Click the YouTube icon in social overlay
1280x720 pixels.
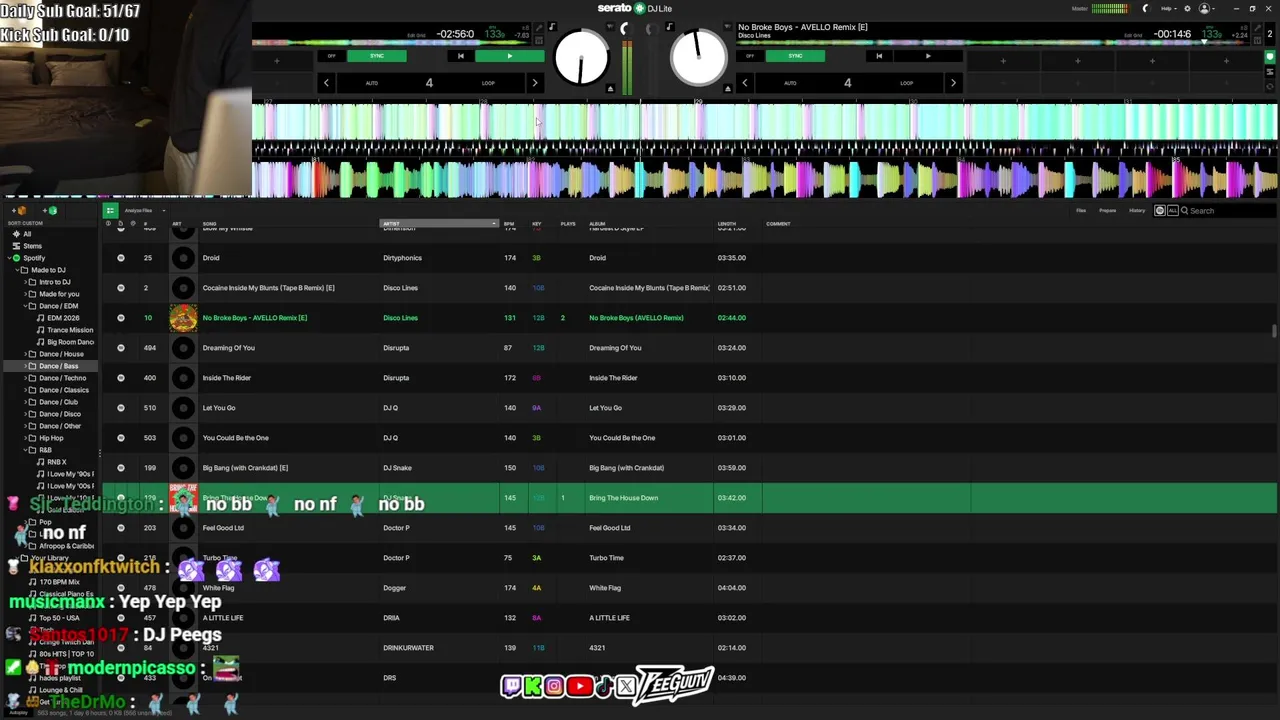coord(579,686)
